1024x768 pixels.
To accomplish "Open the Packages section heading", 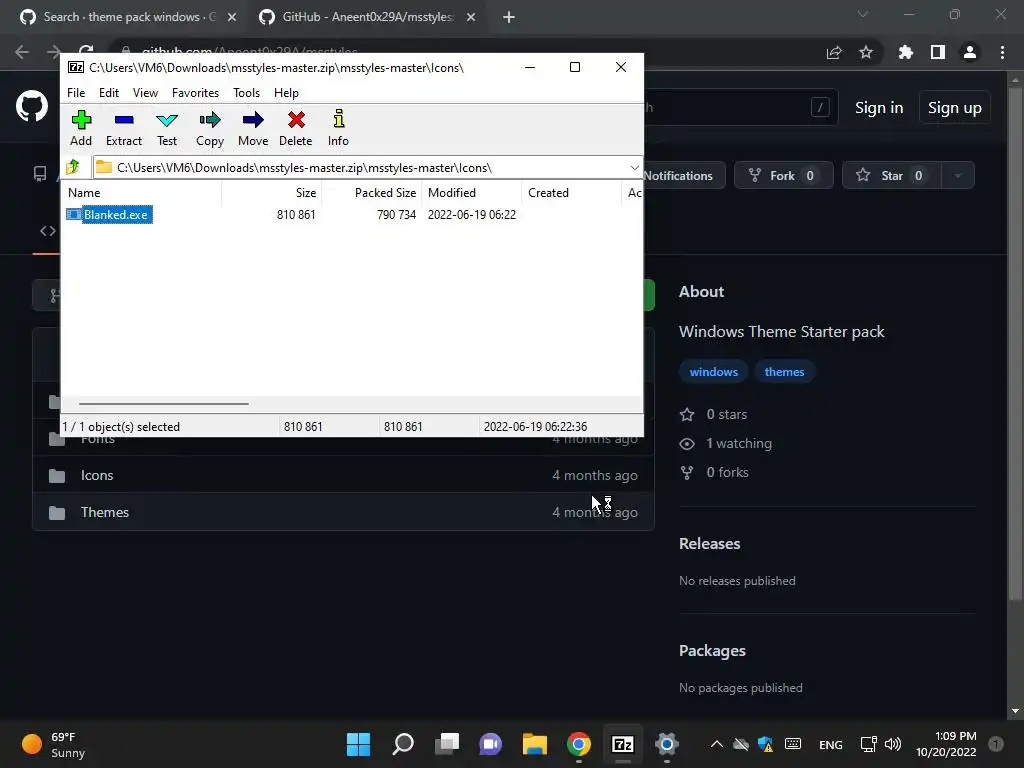I will [712, 650].
